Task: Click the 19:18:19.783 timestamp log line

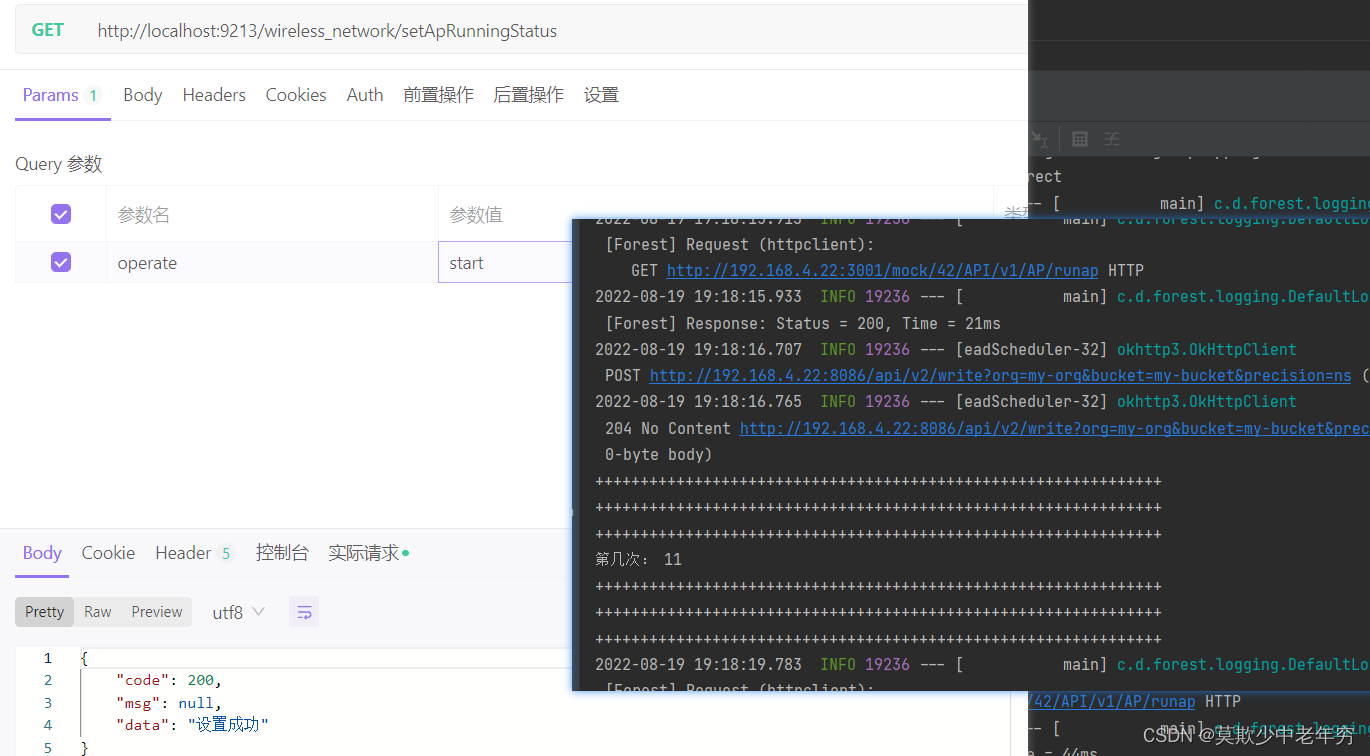Action: 982,664
